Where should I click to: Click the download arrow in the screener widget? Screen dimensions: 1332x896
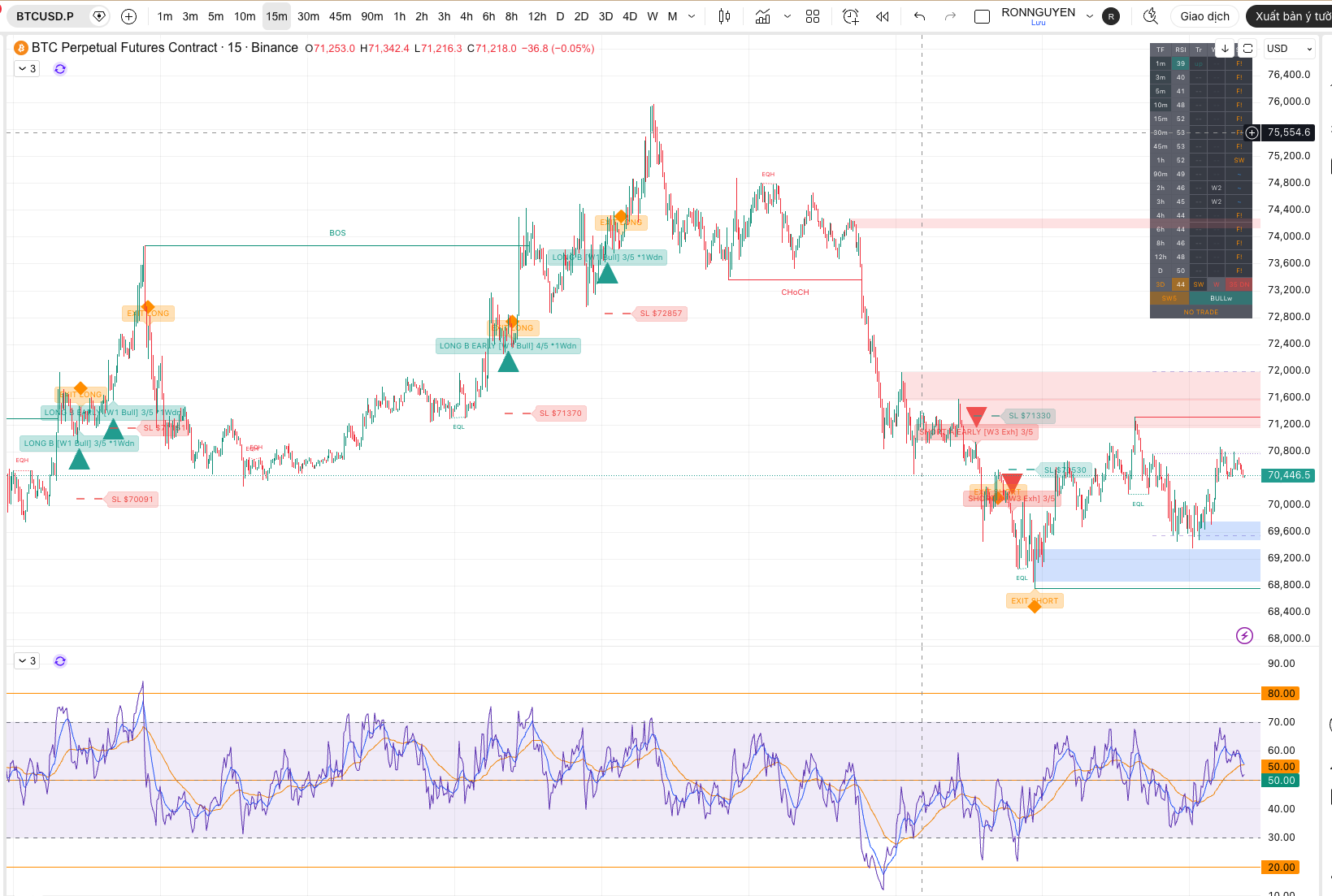[x=1224, y=49]
